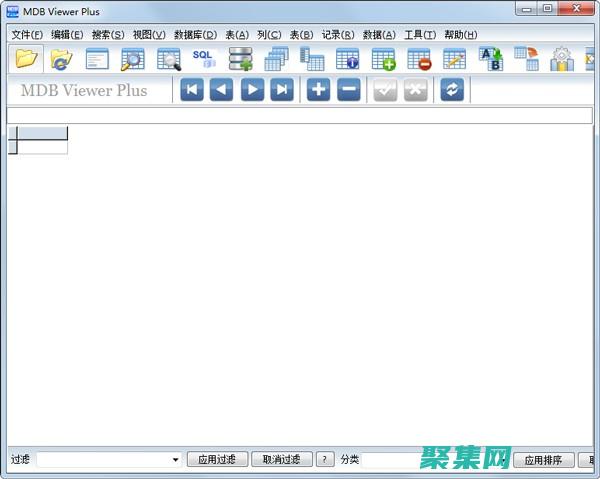Click the add table icon with green plus
This screenshot has width=600, height=479.
pyautogui.click(x=383, y=59)
